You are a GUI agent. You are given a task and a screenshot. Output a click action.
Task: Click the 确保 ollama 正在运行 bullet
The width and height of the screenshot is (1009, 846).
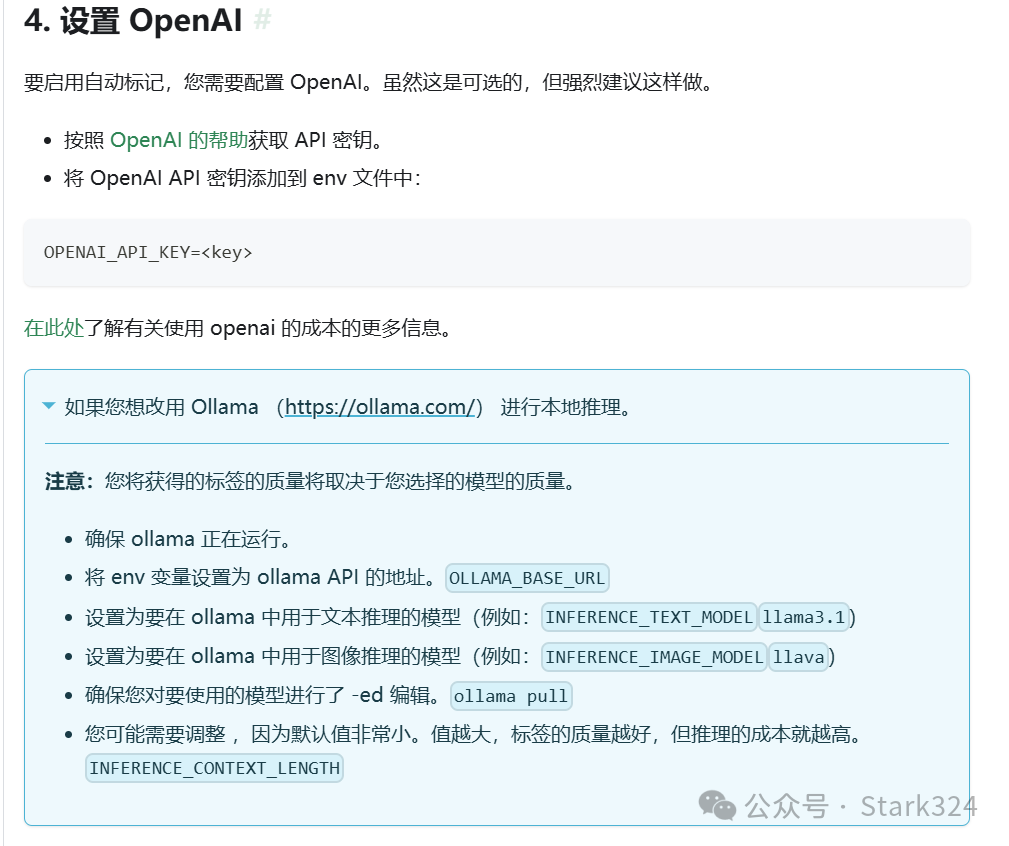tap(187, 539)
